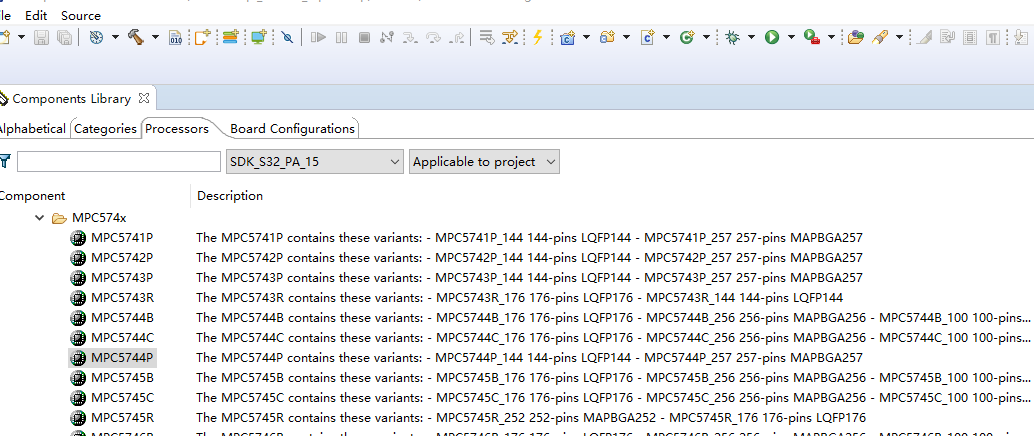Click the green new class icon
Viewport: 1034px width, 441px height.
687,38
